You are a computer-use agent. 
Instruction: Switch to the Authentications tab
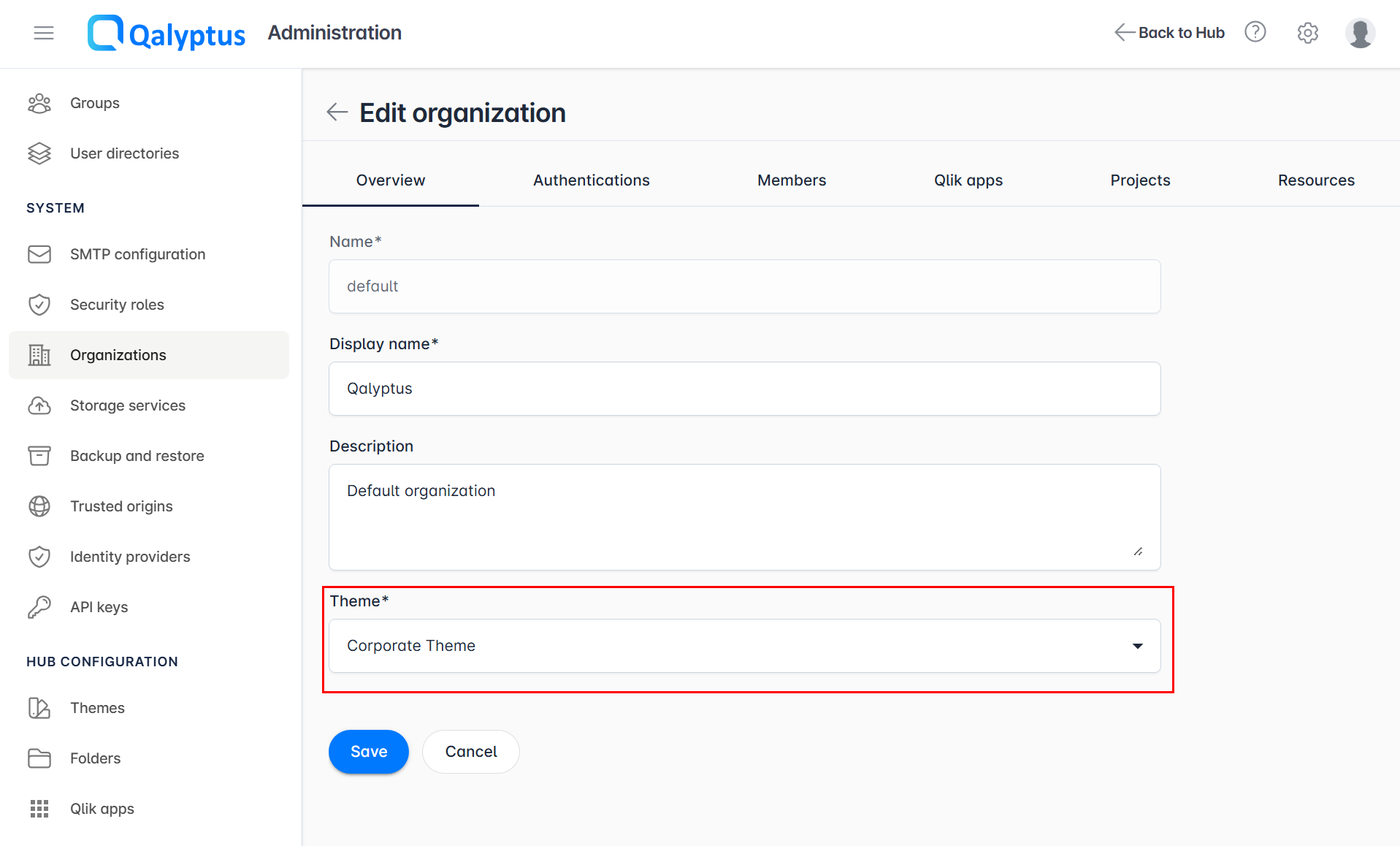click(x=591, y=180)
